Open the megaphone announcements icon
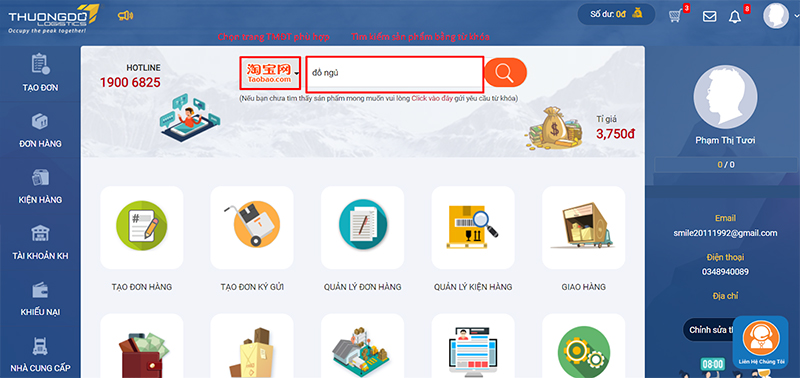The width and height of the screenshot is (800, 378). pyautogui.click(x=125, y=16)
